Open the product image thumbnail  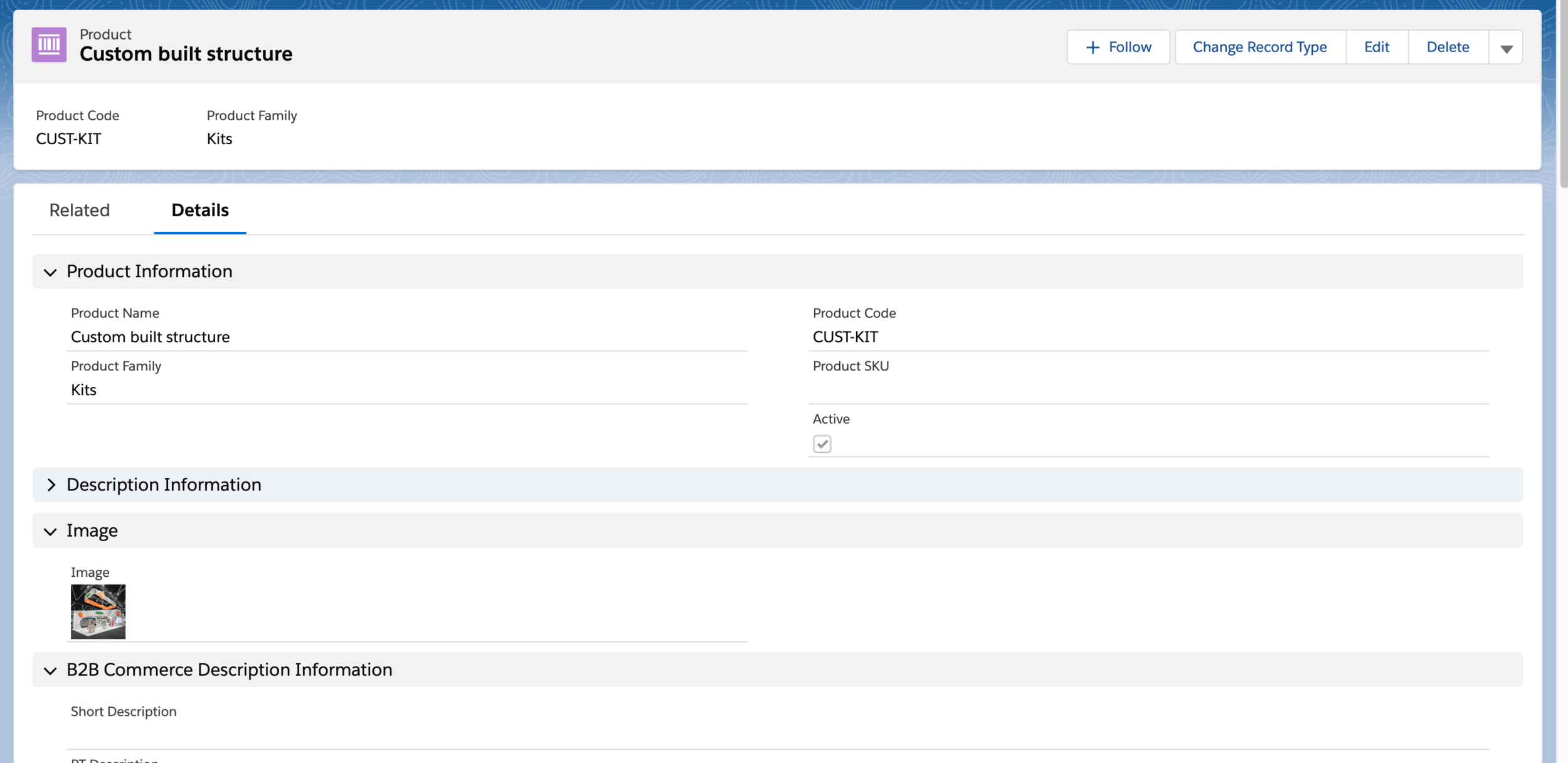98,611
